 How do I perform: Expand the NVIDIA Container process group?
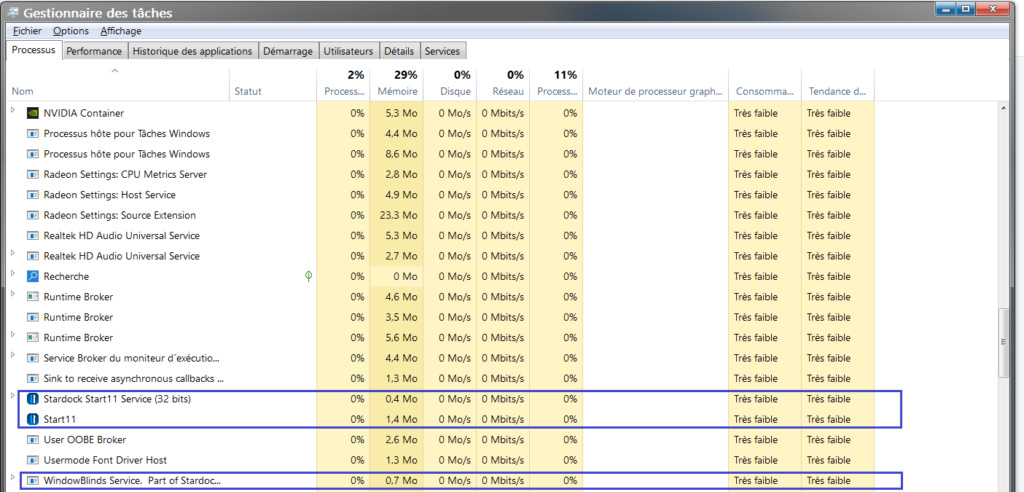pos(13,111)
